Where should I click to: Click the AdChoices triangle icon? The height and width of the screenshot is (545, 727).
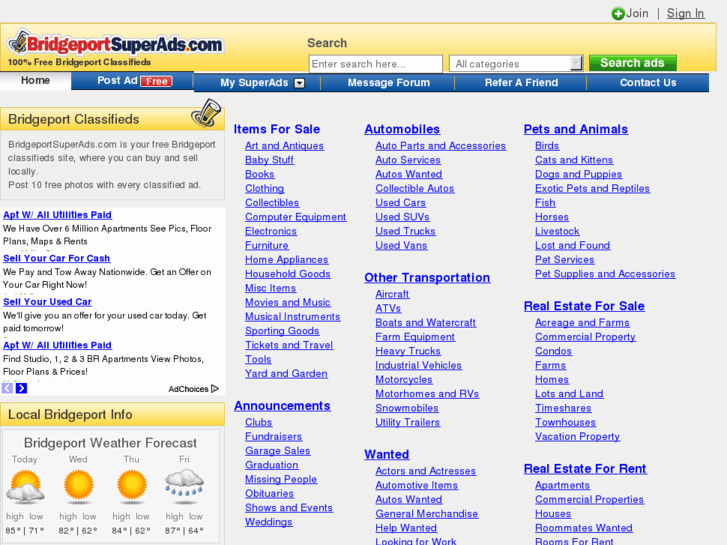click(x=215, y=388)
